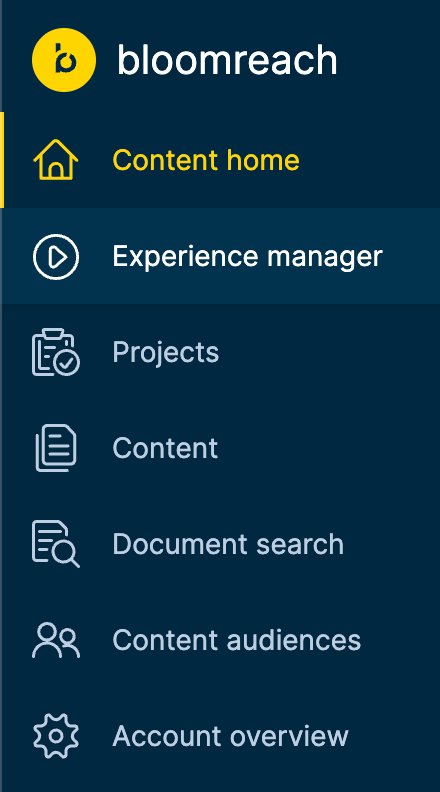Click the Content audiences people icon

coord(56,640)
